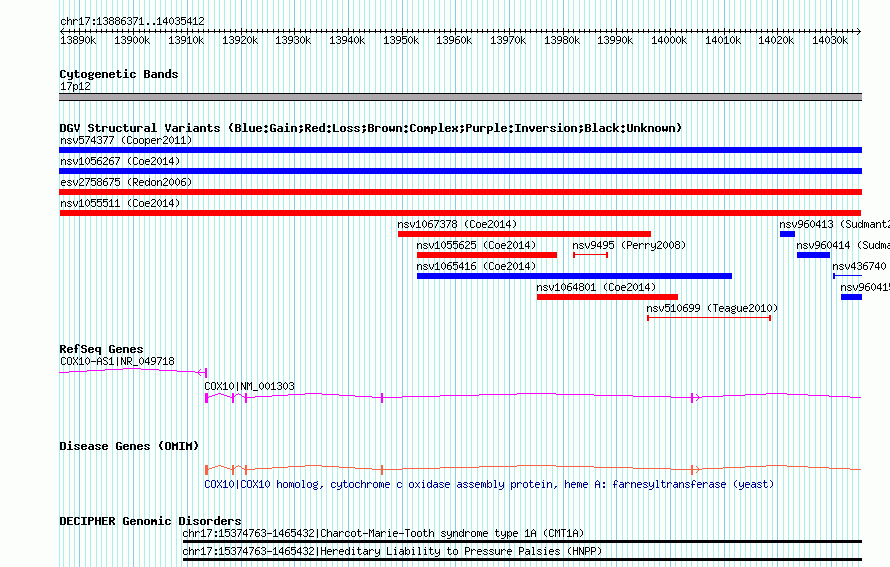
Task: Click the nsv1064801 (Coe2014) red bar
Action: click(607, 297)
